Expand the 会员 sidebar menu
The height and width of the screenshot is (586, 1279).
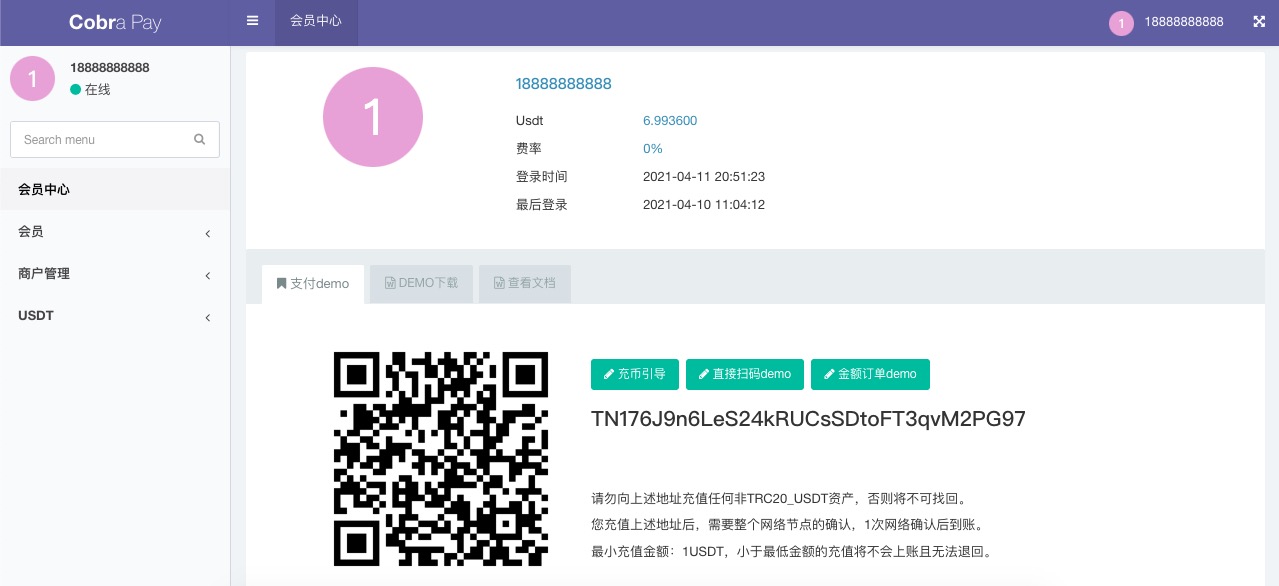(x=115, y=231)
